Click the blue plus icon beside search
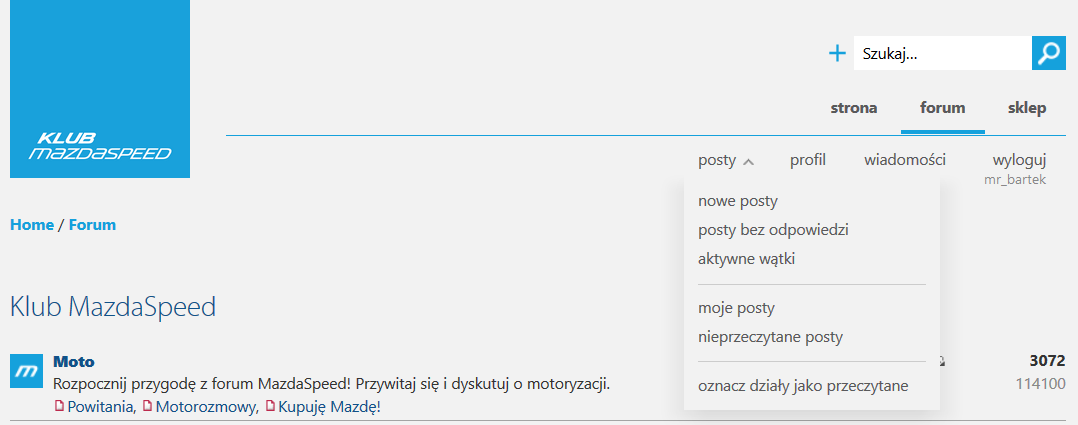Viewport: 1078px width, 425px height. coord(838,54)
